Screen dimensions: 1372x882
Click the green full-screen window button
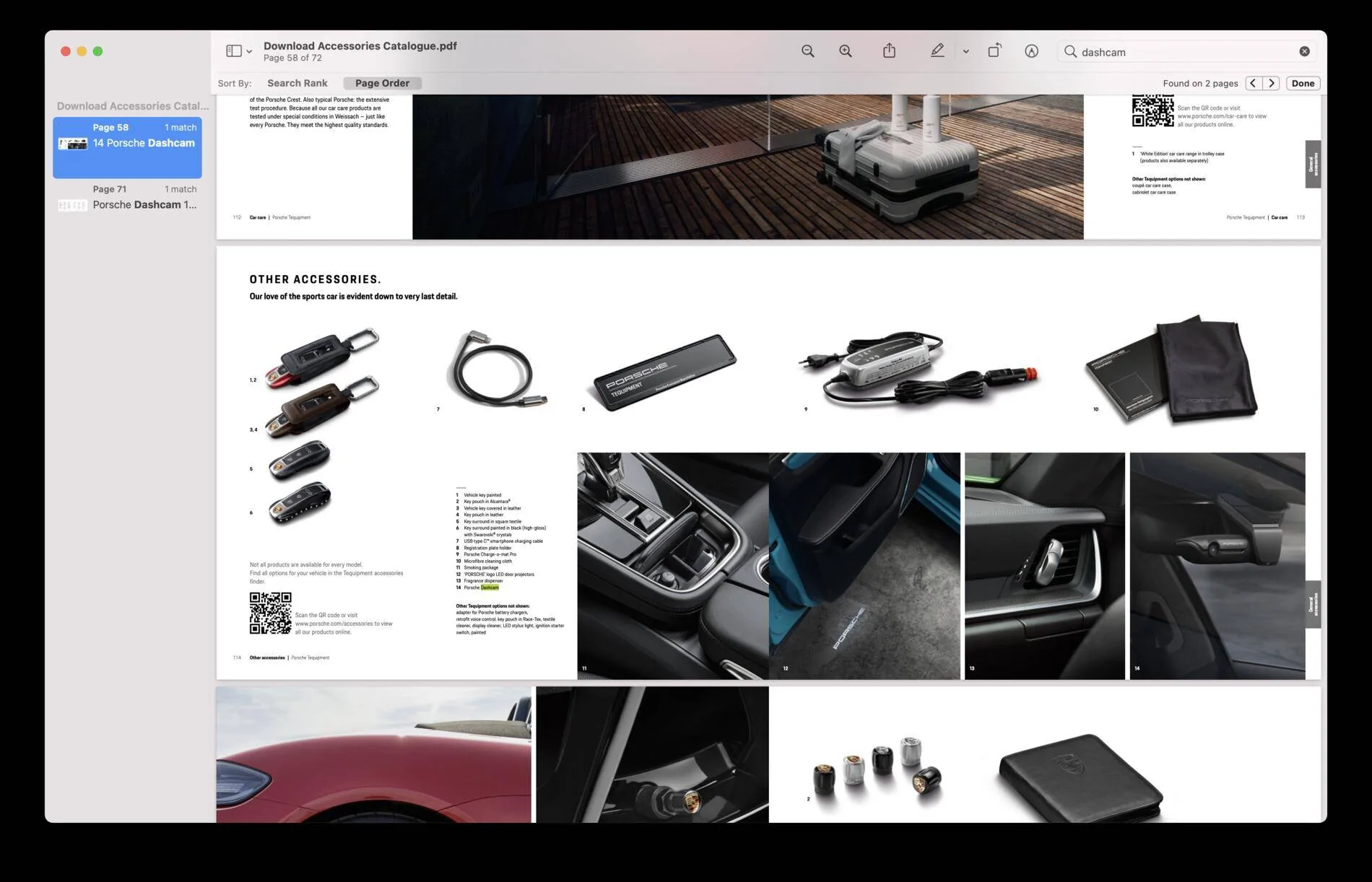tap(98, 51)
